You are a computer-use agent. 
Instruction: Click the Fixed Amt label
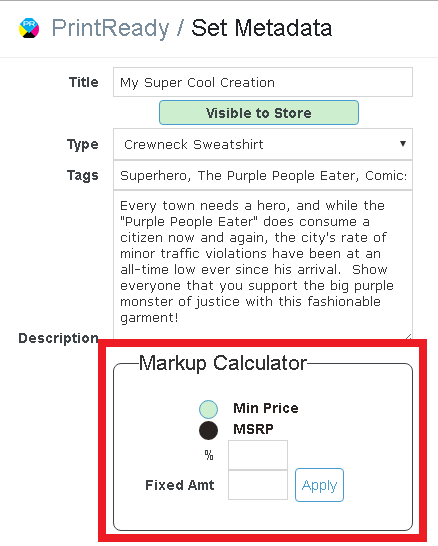(180, 485)
